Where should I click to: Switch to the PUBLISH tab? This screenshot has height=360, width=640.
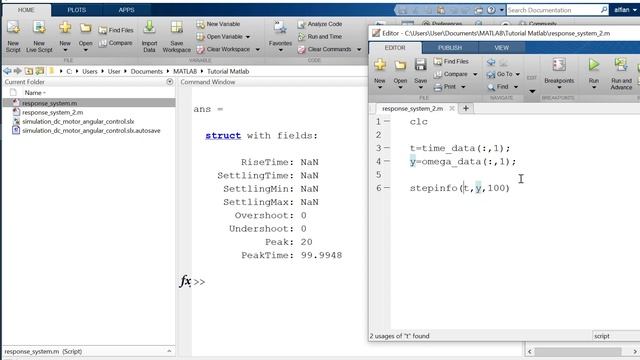pyautogui.click(x=450, y=48)
